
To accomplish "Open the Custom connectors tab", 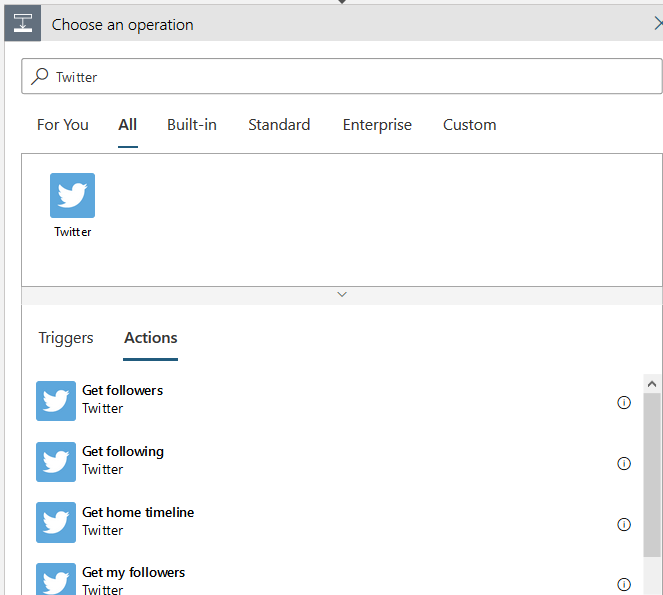I will coord(470,125).
